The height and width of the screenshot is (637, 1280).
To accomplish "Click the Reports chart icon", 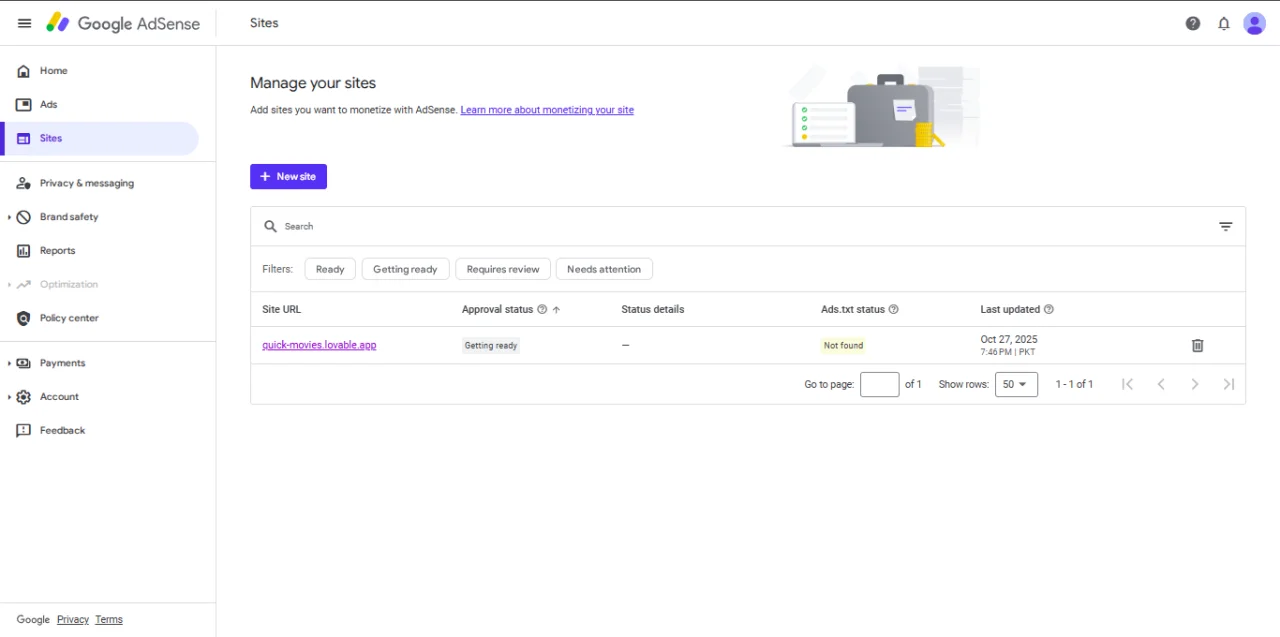I will (24, 251).
